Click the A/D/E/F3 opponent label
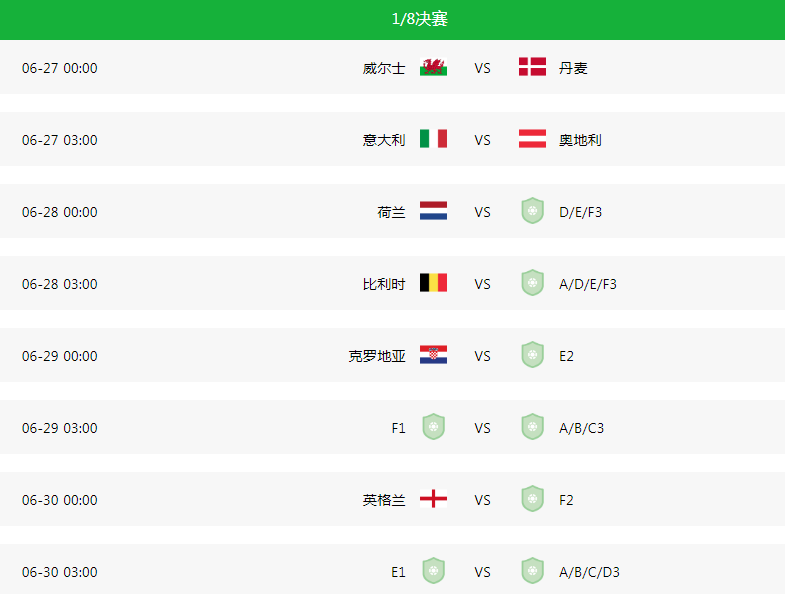The height and width of the screenshot is (594, 785). click(x=588, y=285)
